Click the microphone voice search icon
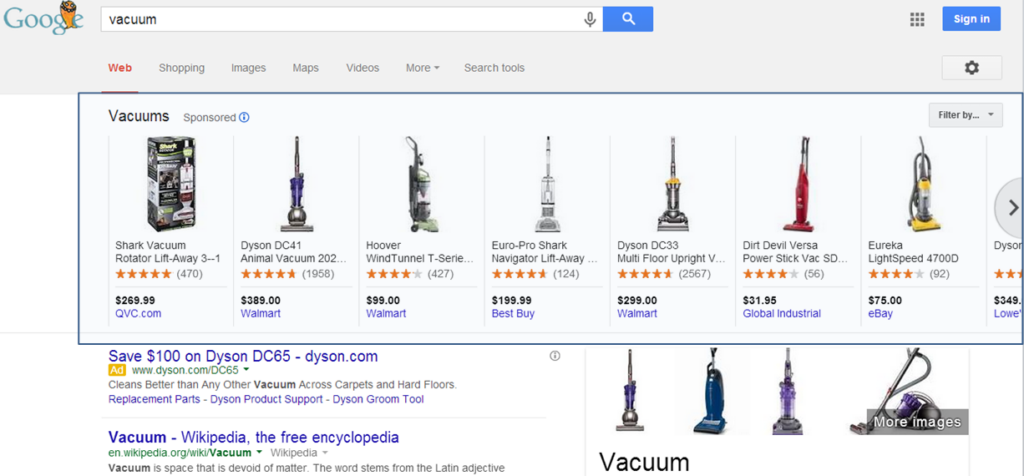Image resolution: width=1024 pixels, height=476 pixels. 590,19
